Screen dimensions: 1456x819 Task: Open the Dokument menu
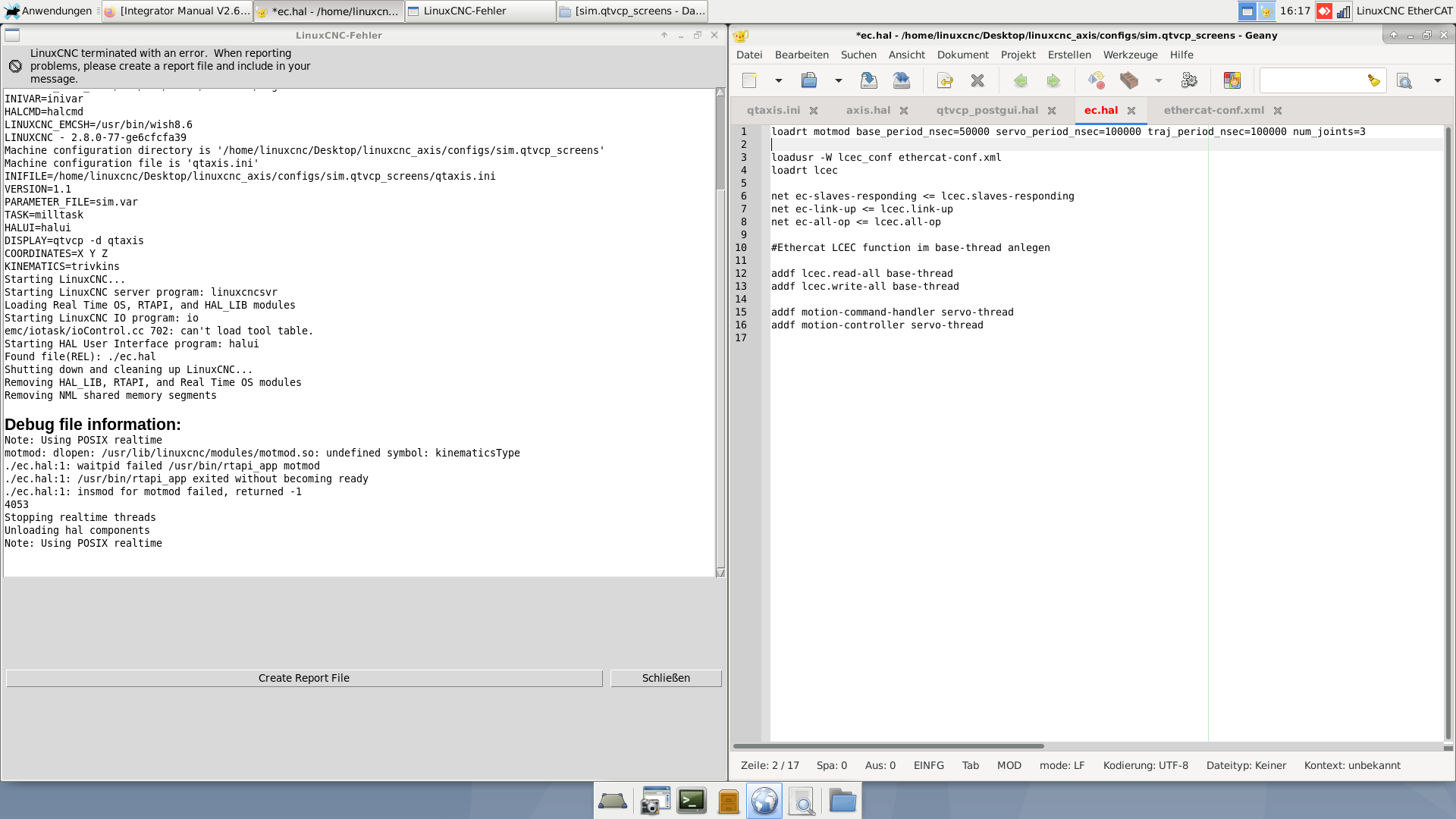coord(963,55)
